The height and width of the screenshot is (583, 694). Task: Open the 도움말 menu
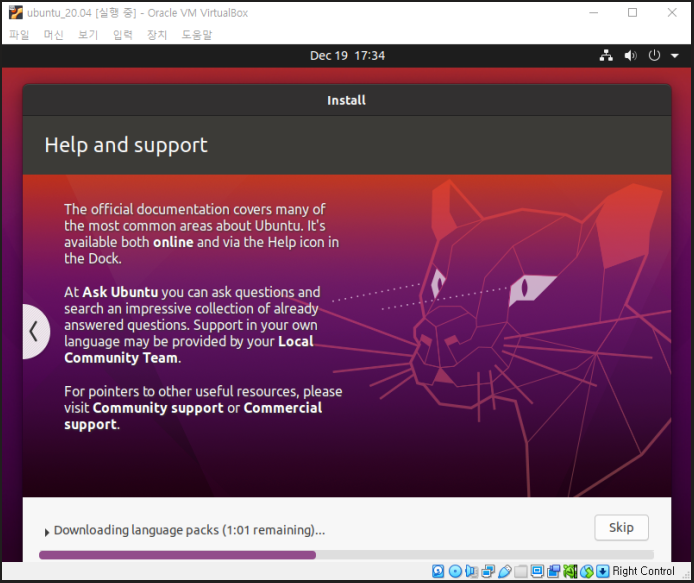(197, 35)
